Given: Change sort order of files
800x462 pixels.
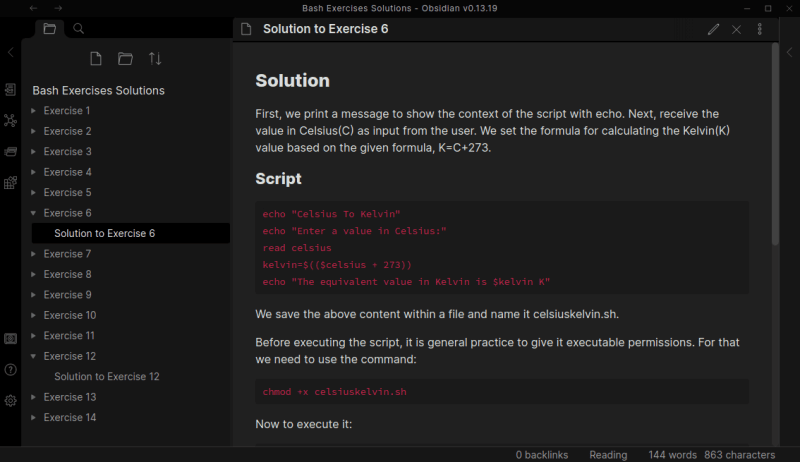Looking at the screenshot, I should point(154,59).
